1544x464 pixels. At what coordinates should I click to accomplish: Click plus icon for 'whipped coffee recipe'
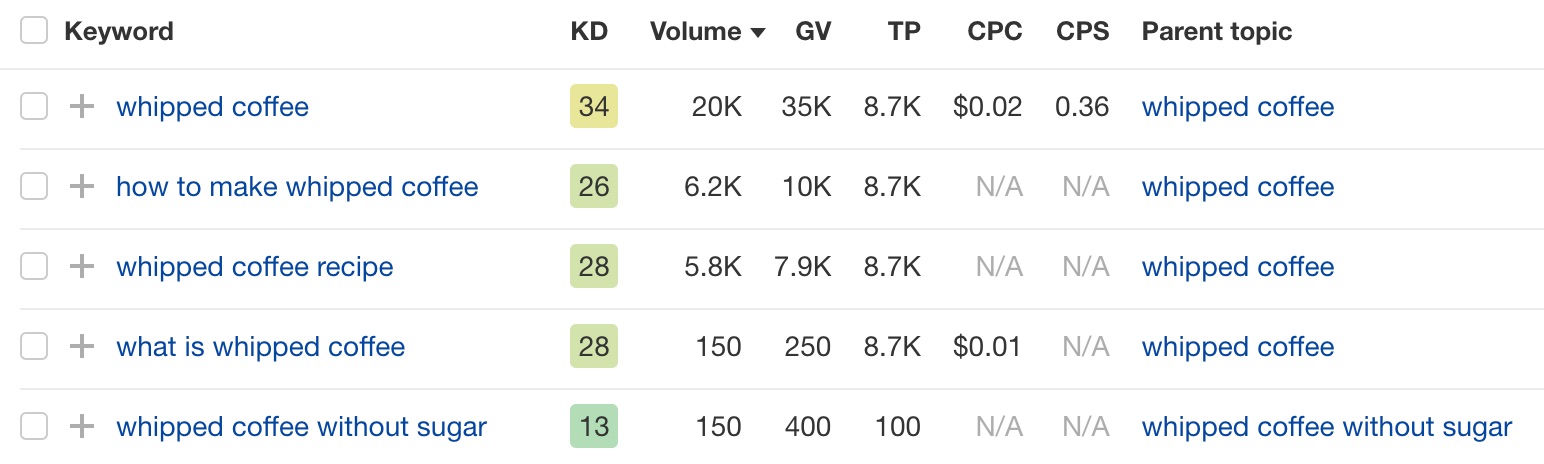coord(82,267)
